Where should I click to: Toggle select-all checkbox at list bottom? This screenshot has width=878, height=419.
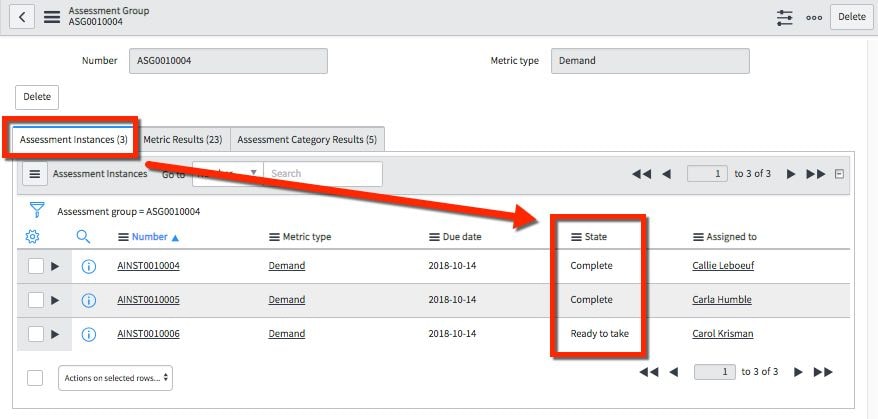(35, 378)
